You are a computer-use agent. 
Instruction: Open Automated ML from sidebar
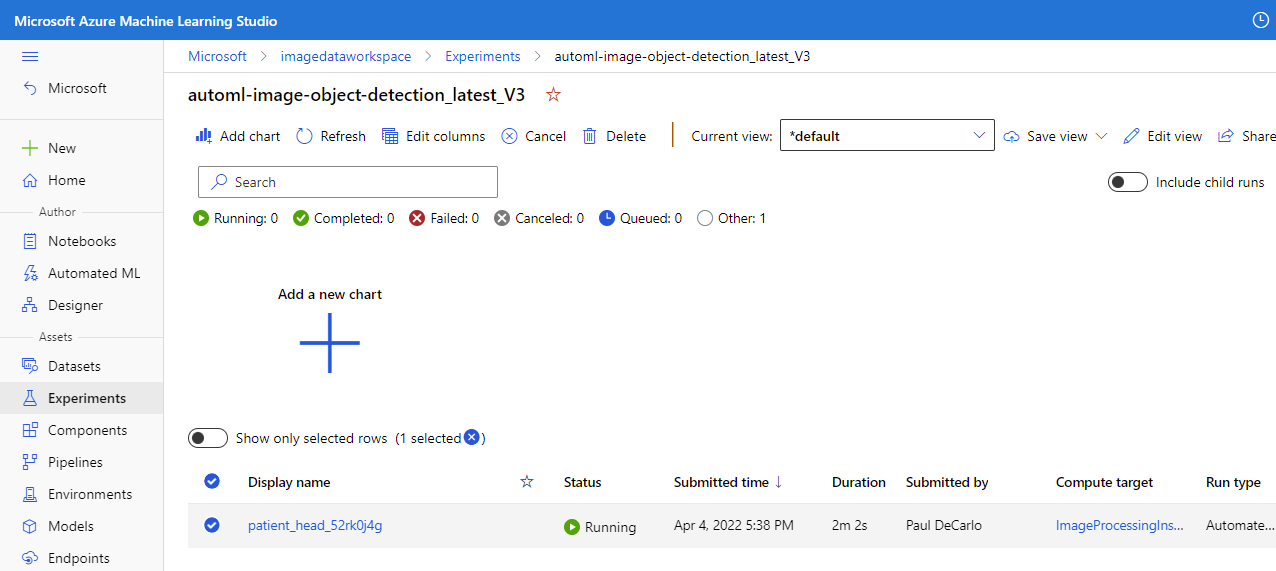tap(81, 273)
